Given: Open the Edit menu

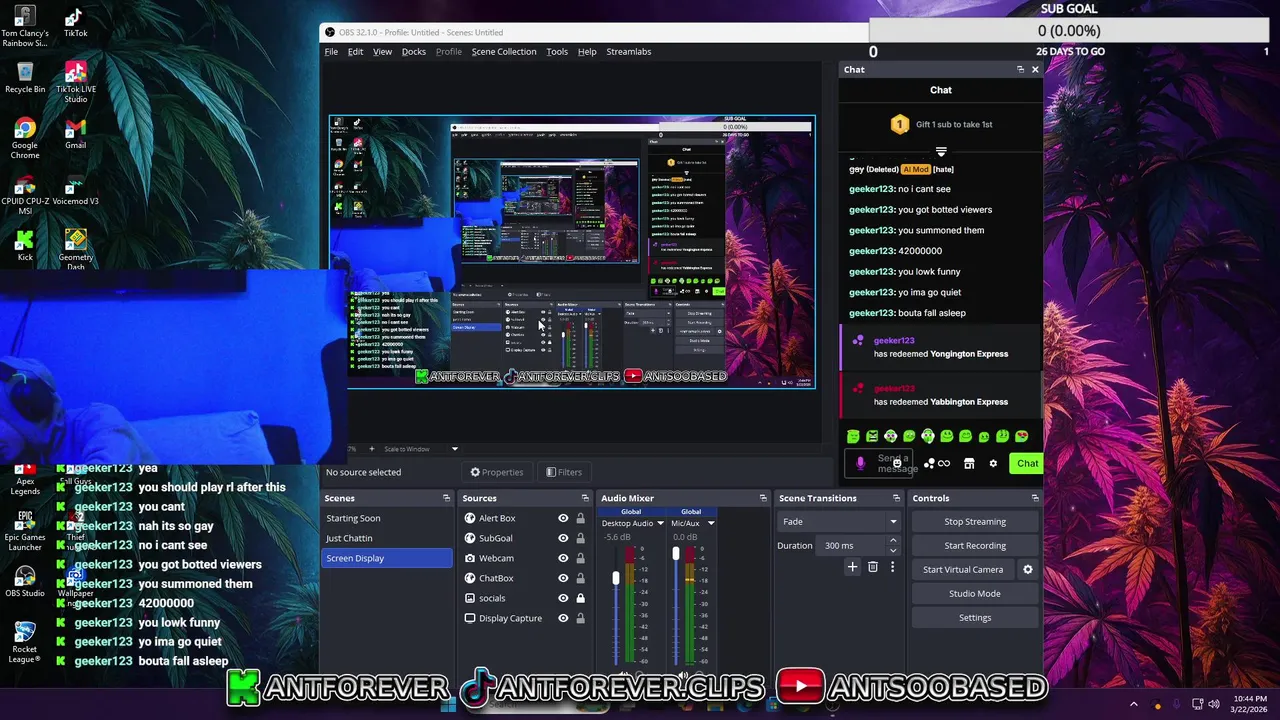Looking at the screenshot, I should [x=355, y=51].
